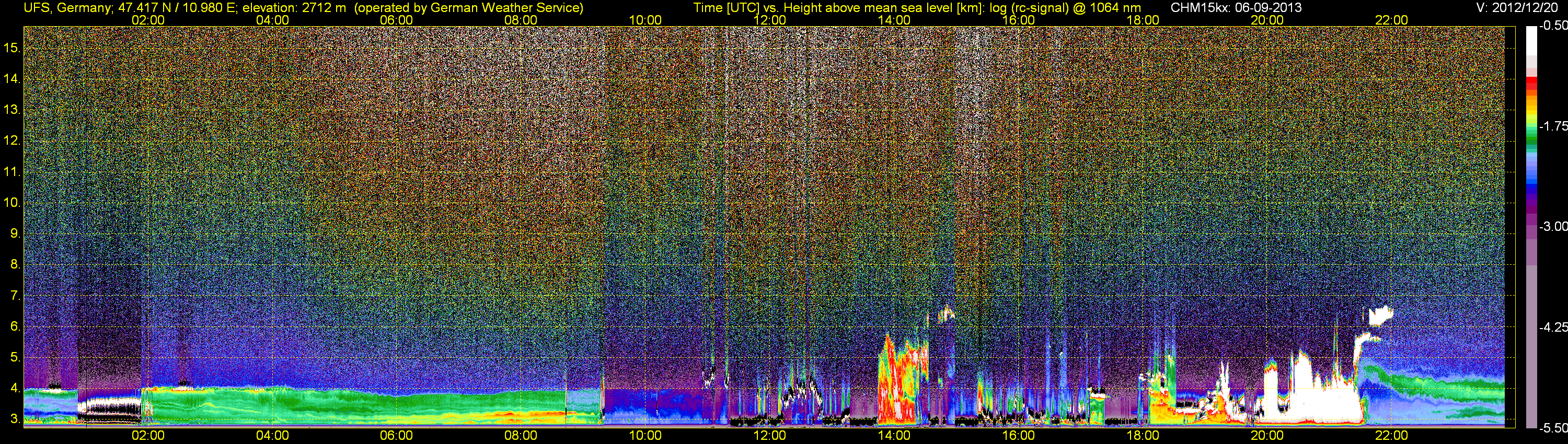Click the '18:00' label on the top time axis
The height and width of the screenshot is (444, 1568).
tap(1143, 20)
